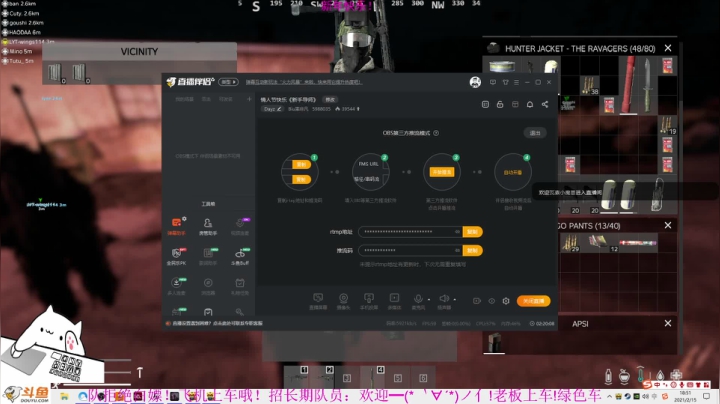Open streaming settings gear icon
Screen dimensions: 720x404
pyautogui.click(x=506, y=301)
